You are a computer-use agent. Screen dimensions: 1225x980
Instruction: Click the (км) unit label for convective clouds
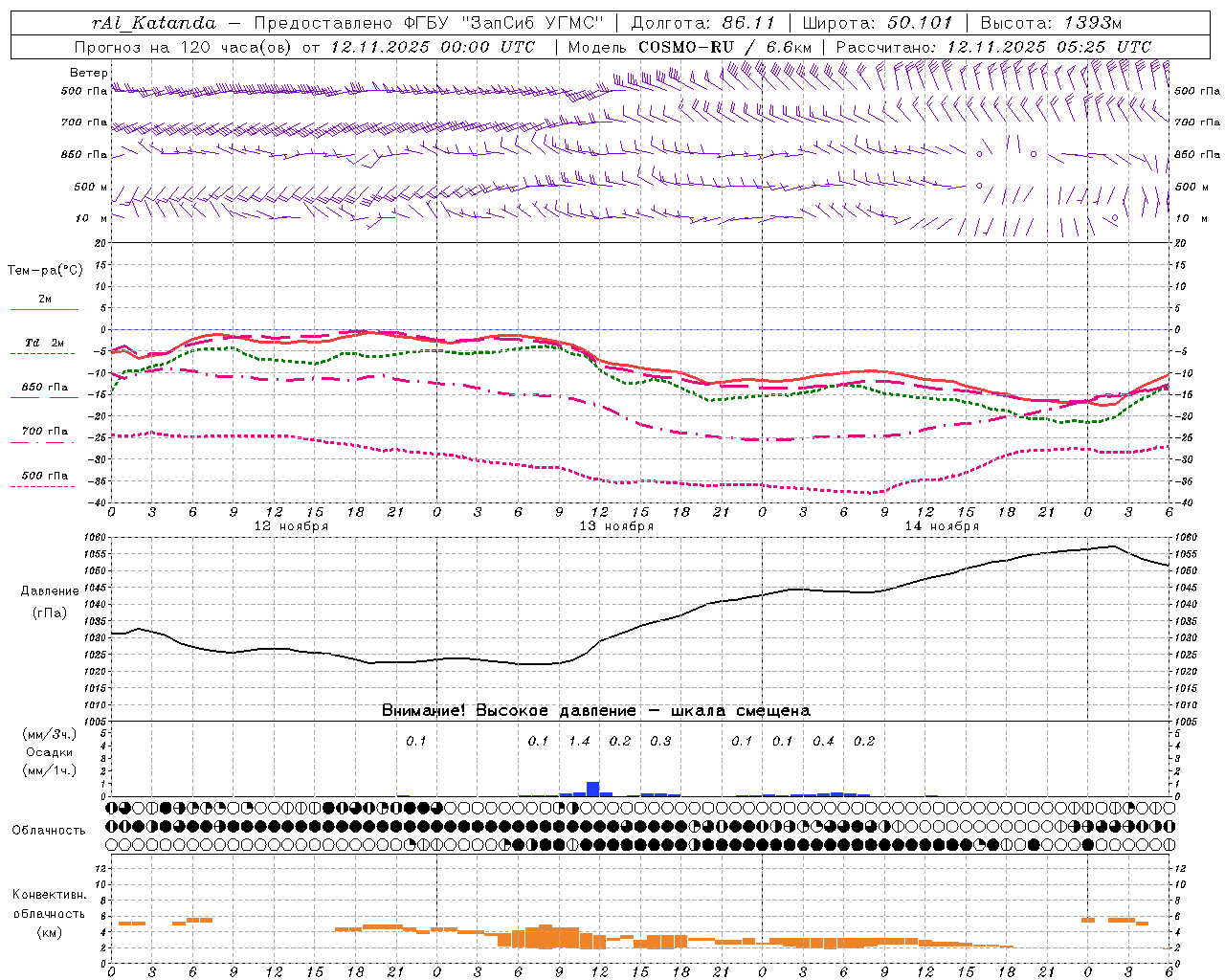49,933
